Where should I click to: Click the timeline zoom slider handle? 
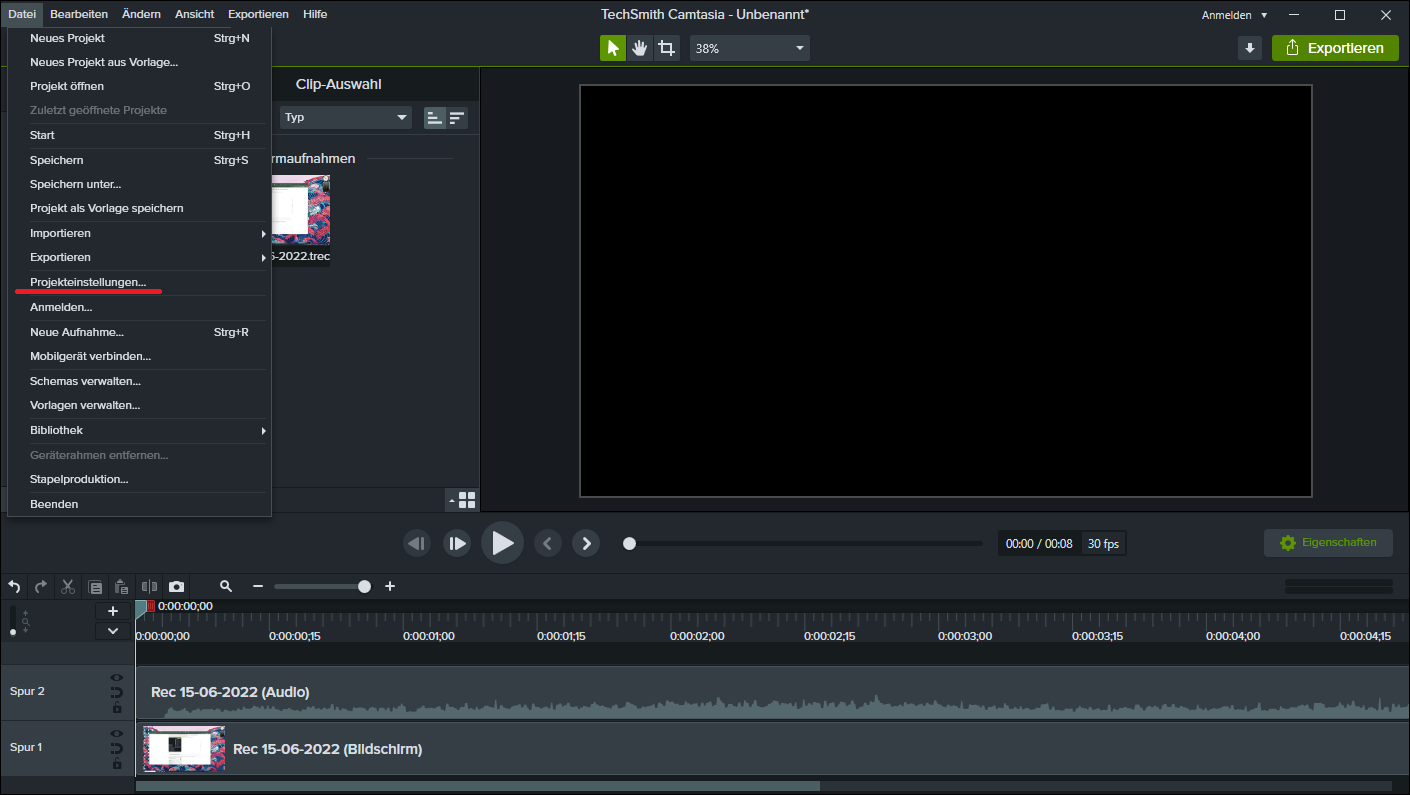364,587
